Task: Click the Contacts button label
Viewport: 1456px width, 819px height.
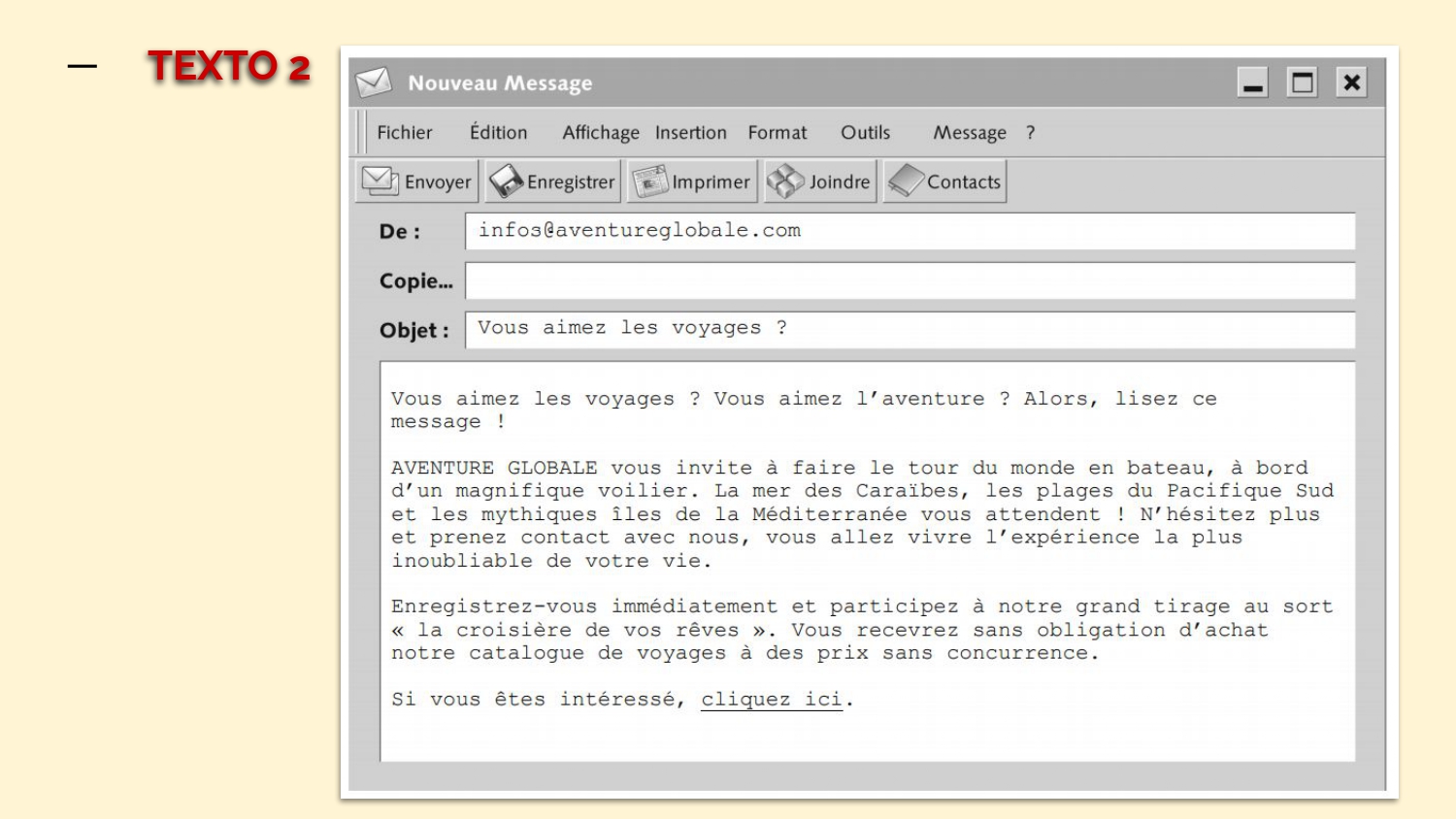Action: tap(964, 182)
